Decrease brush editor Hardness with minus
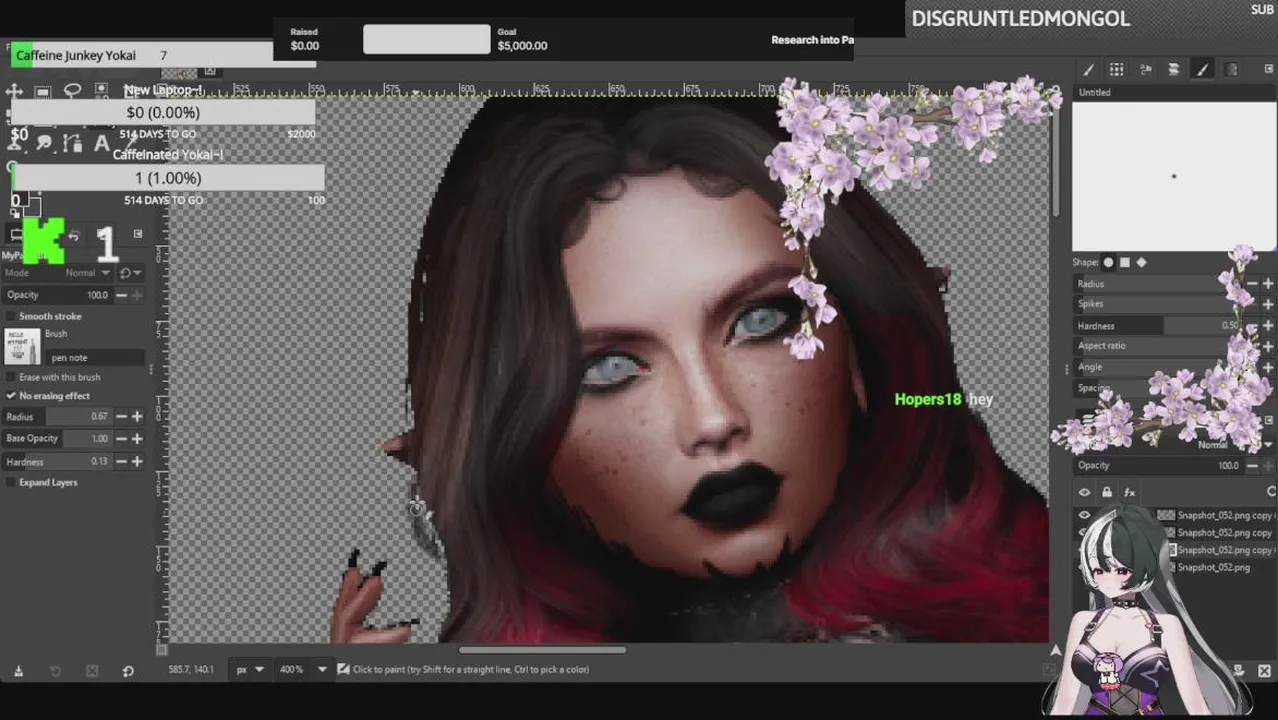Image resolution: width=1278 pixels, height=720 pixels. [1250, 326]
